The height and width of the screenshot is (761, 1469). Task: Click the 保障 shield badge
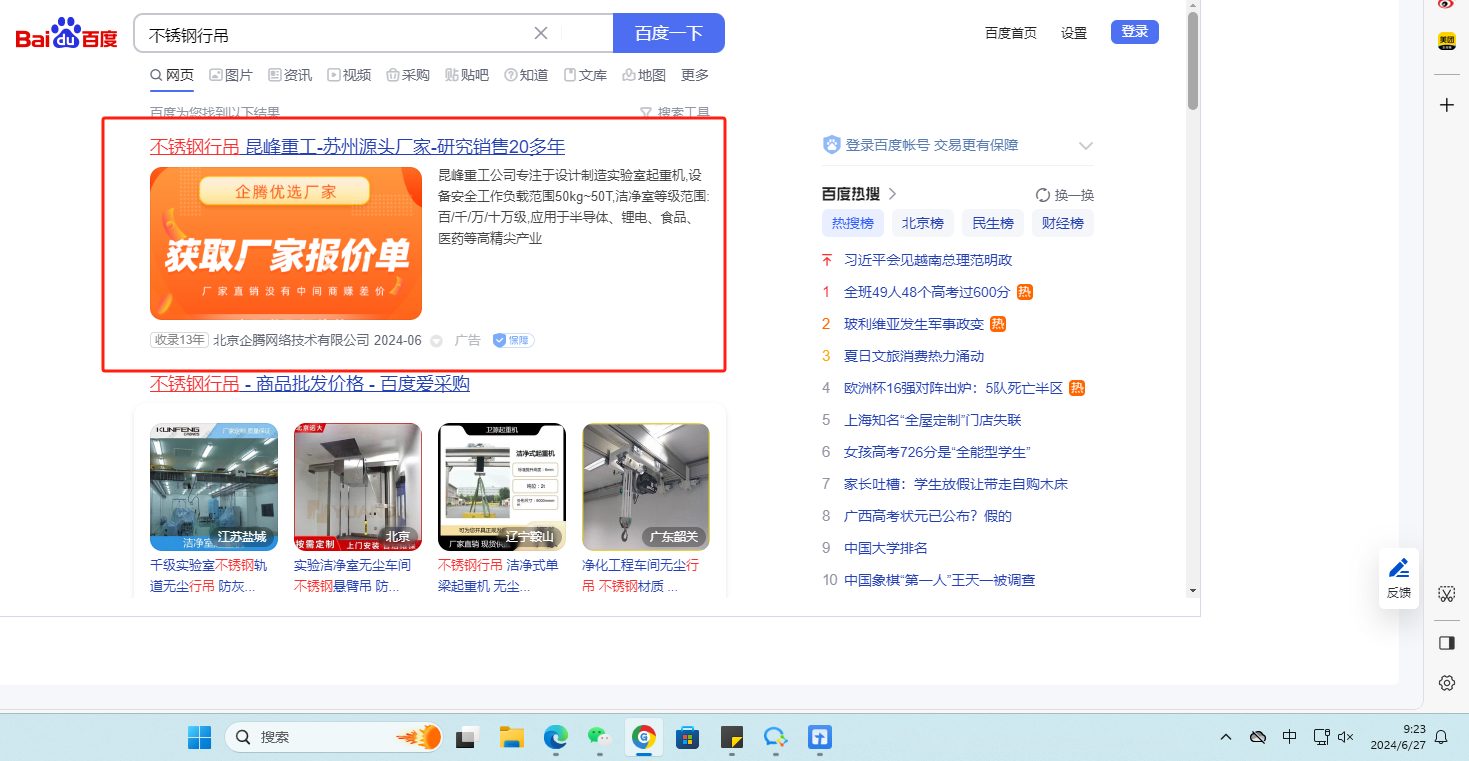pos(513,340)
